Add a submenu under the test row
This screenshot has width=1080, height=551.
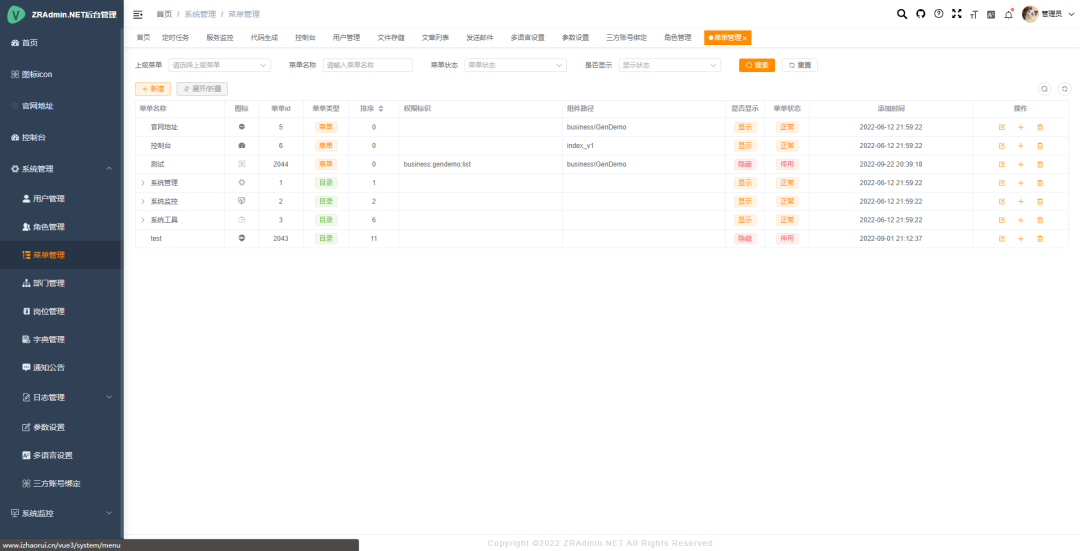(1021, 239)
